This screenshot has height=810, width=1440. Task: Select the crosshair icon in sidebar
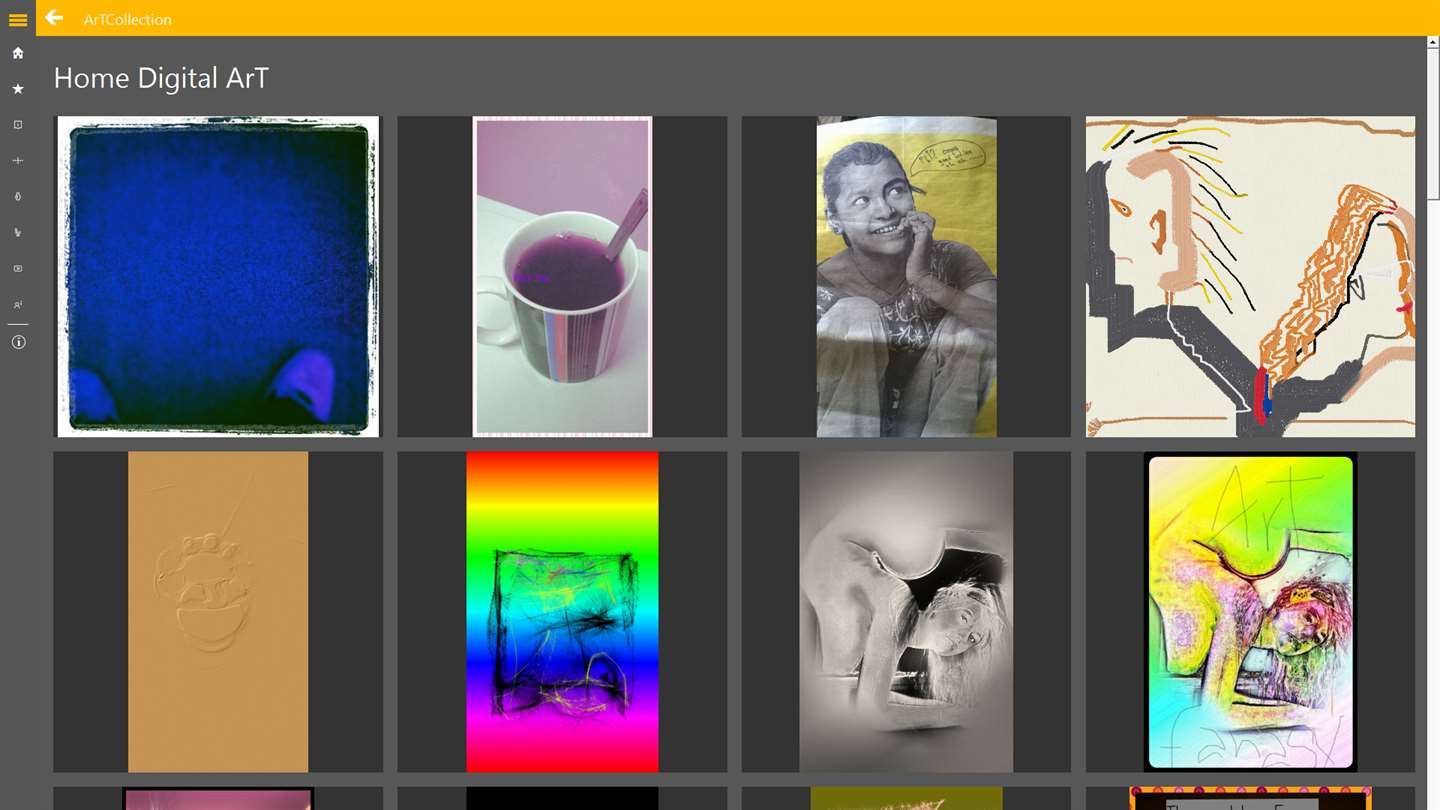[18, 161]
